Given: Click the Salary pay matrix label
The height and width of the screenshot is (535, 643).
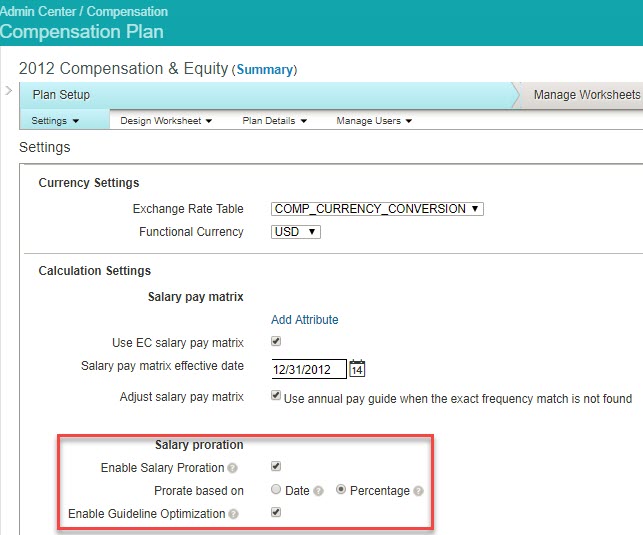Looking at the screenshot, I should 196,296.
